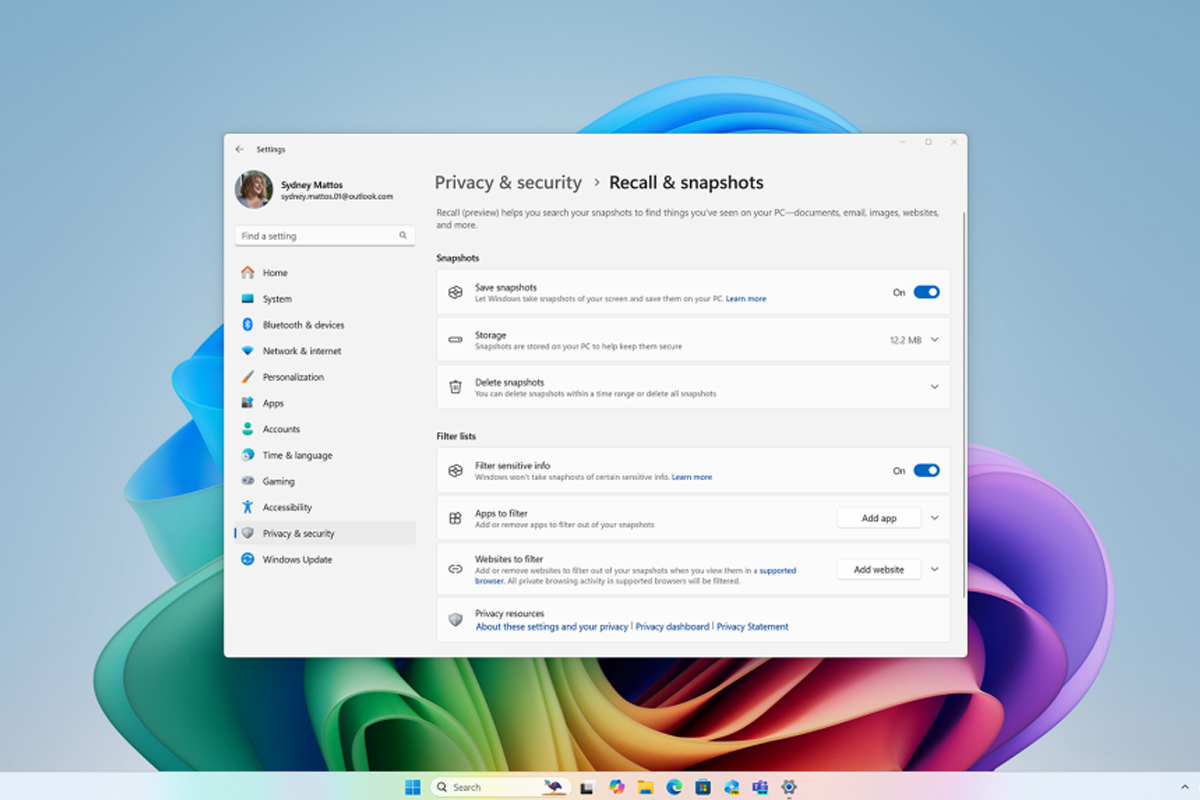Open Network & internet settings
This screenshot has width=1200, height=800.
tap(325, 351)
